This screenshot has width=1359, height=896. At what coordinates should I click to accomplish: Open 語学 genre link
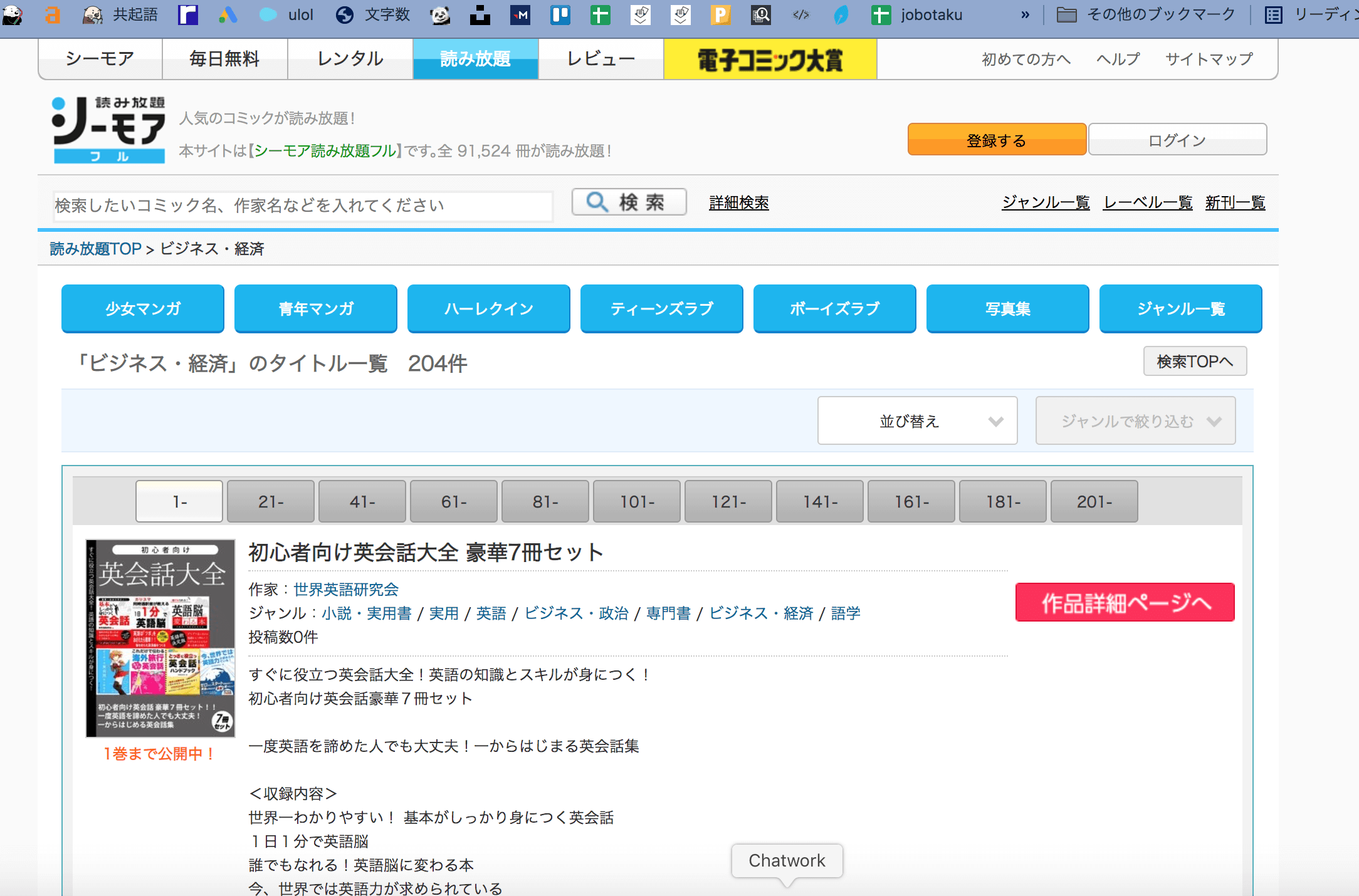pos(846,613)
